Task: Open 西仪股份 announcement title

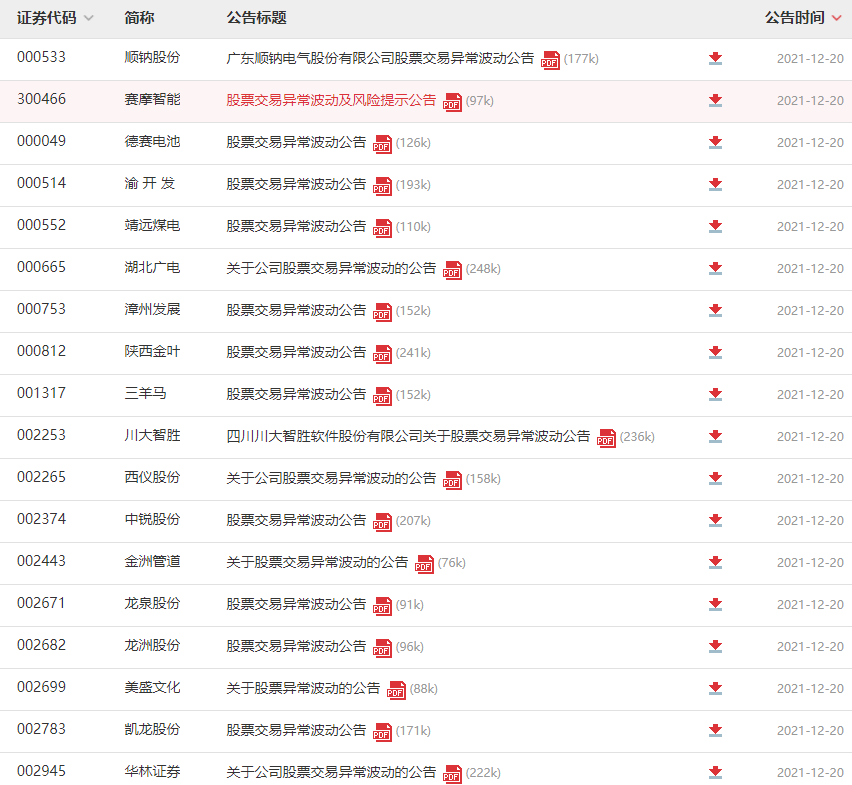Action: coord(331,478)
